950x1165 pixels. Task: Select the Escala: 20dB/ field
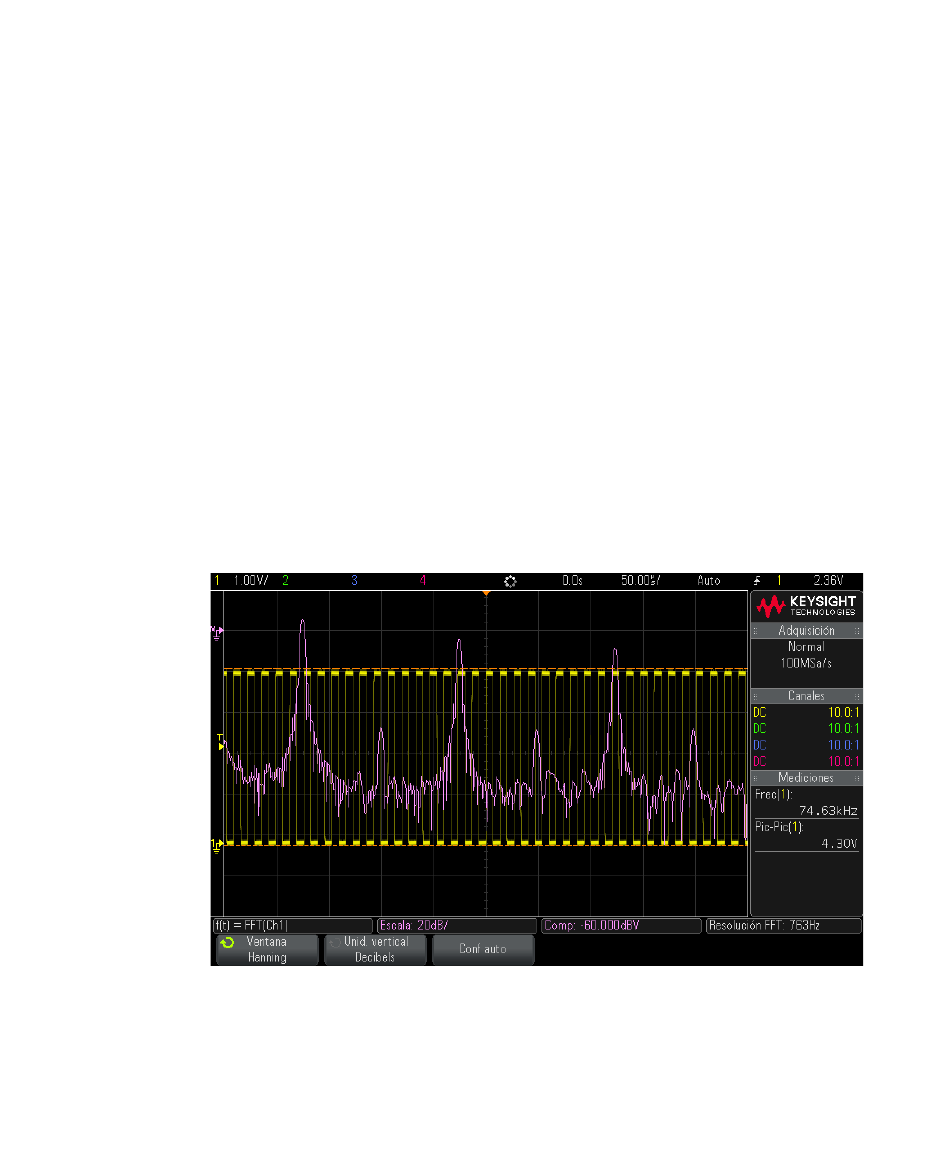[x=457, y=926]
